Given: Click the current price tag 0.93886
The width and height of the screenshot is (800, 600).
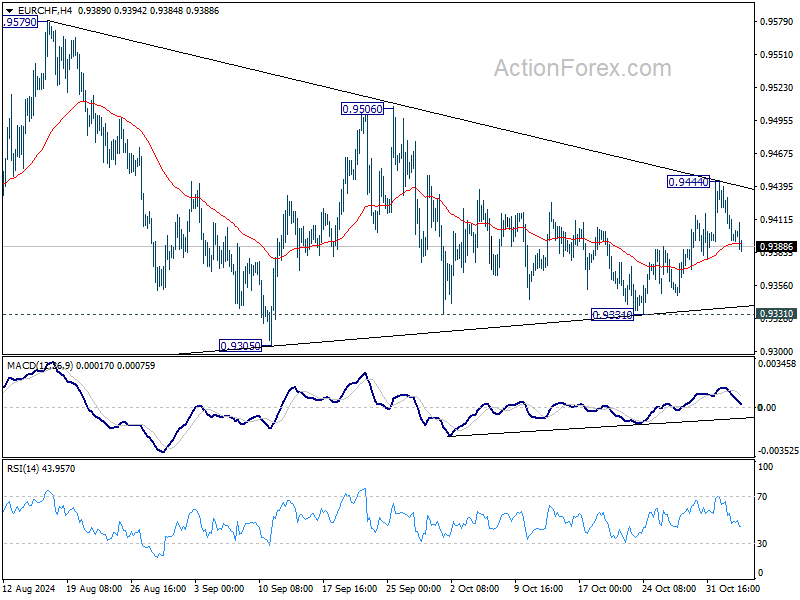Looking at the screenshot, I should [x=777, y=247].
